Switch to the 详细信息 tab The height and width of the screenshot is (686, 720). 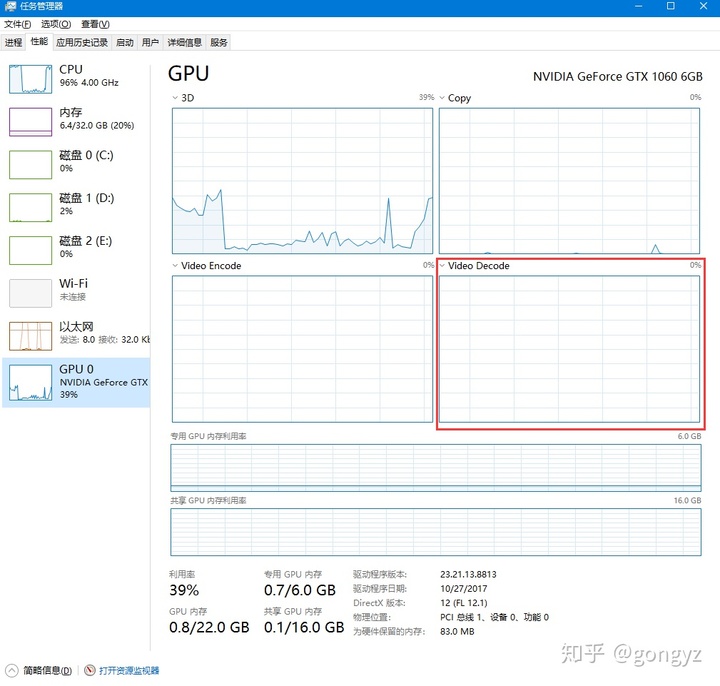(185, 42)
